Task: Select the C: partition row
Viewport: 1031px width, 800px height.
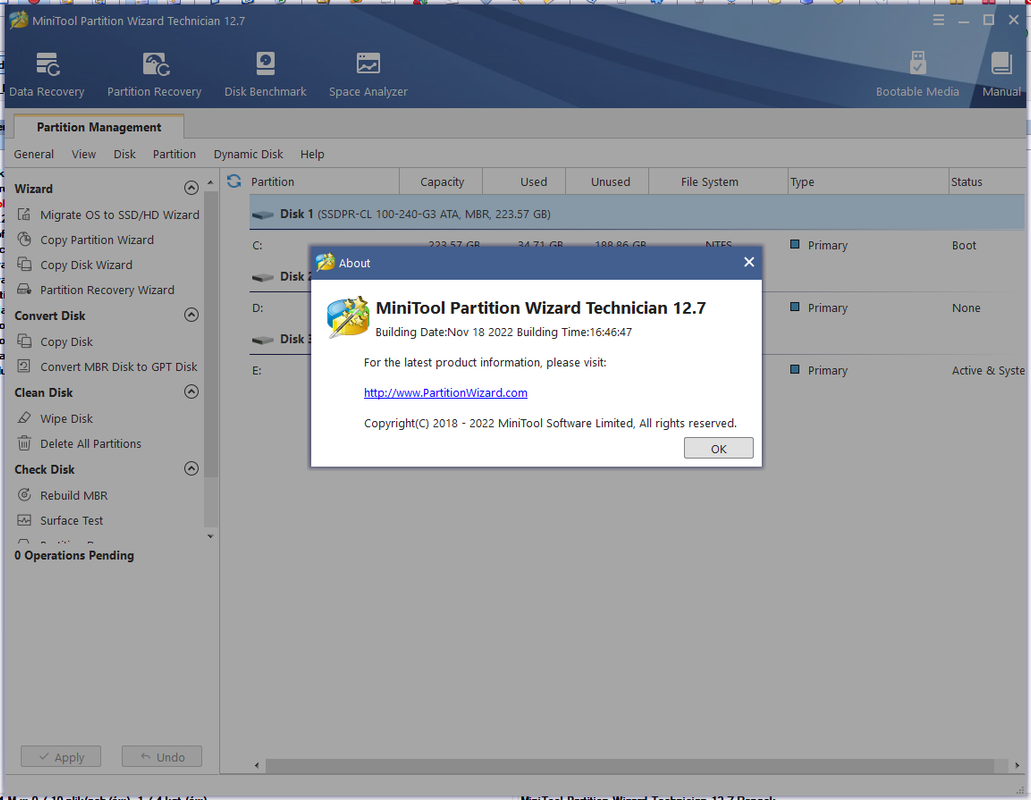Action: point(636,245)
